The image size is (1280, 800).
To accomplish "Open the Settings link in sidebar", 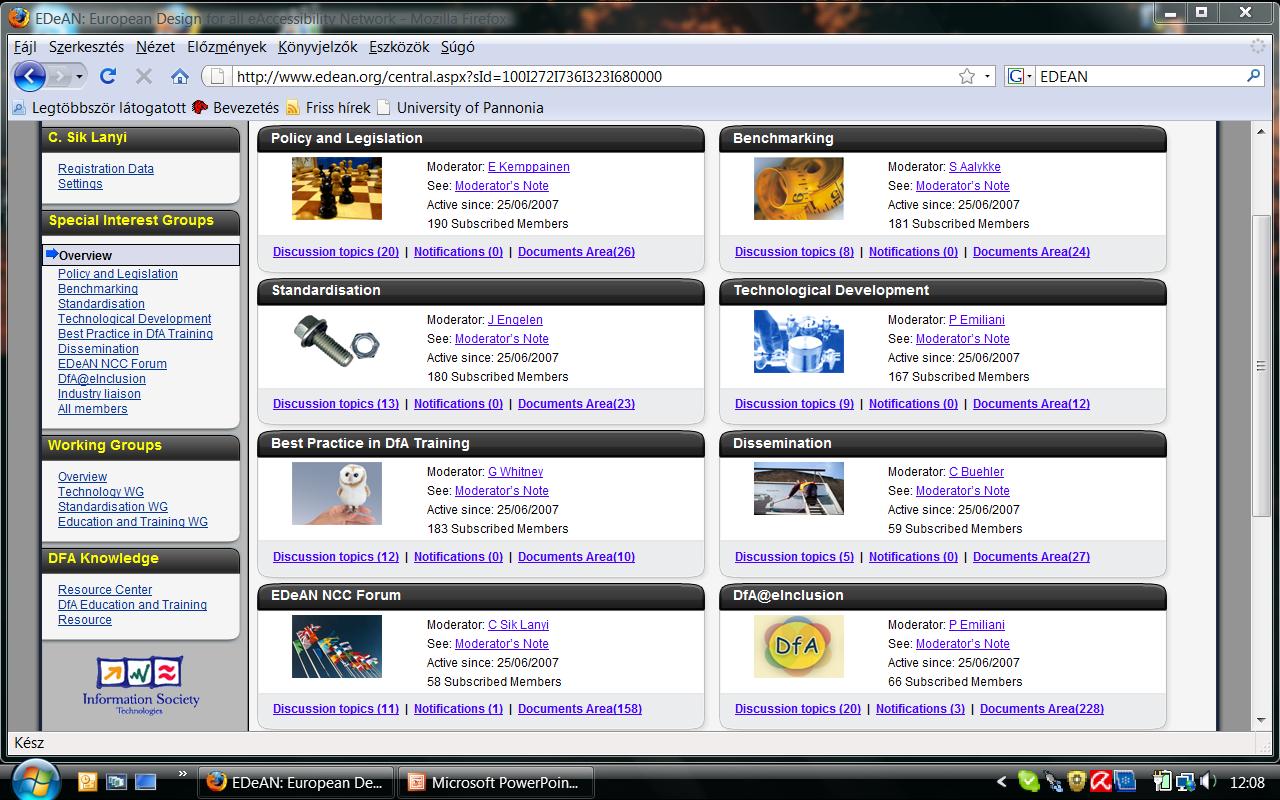I will tap(80, 184).
